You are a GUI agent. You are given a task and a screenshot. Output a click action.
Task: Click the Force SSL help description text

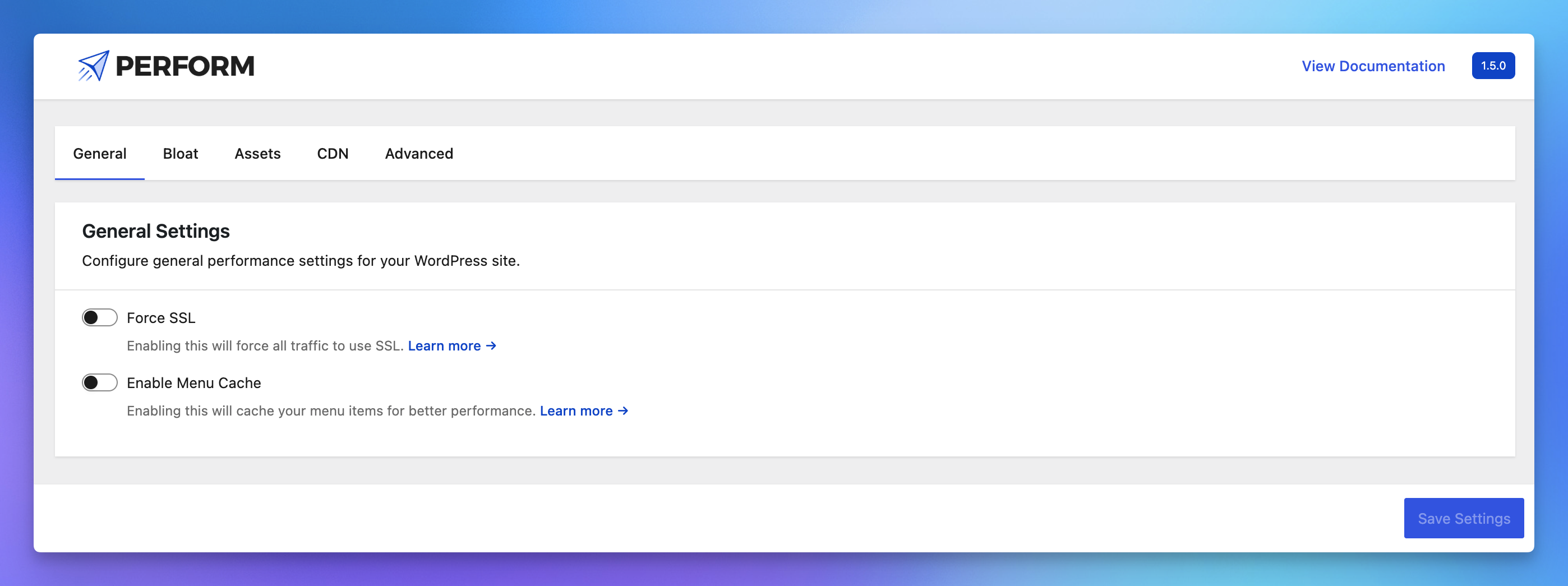pos(265,345)
